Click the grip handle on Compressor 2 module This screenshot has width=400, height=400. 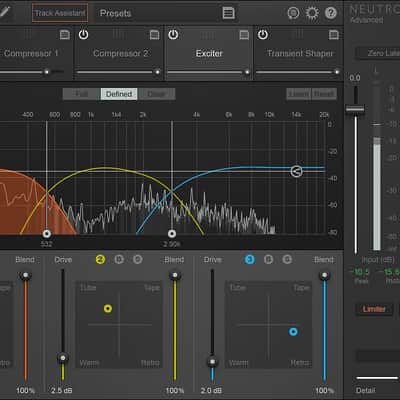(118, 34)
